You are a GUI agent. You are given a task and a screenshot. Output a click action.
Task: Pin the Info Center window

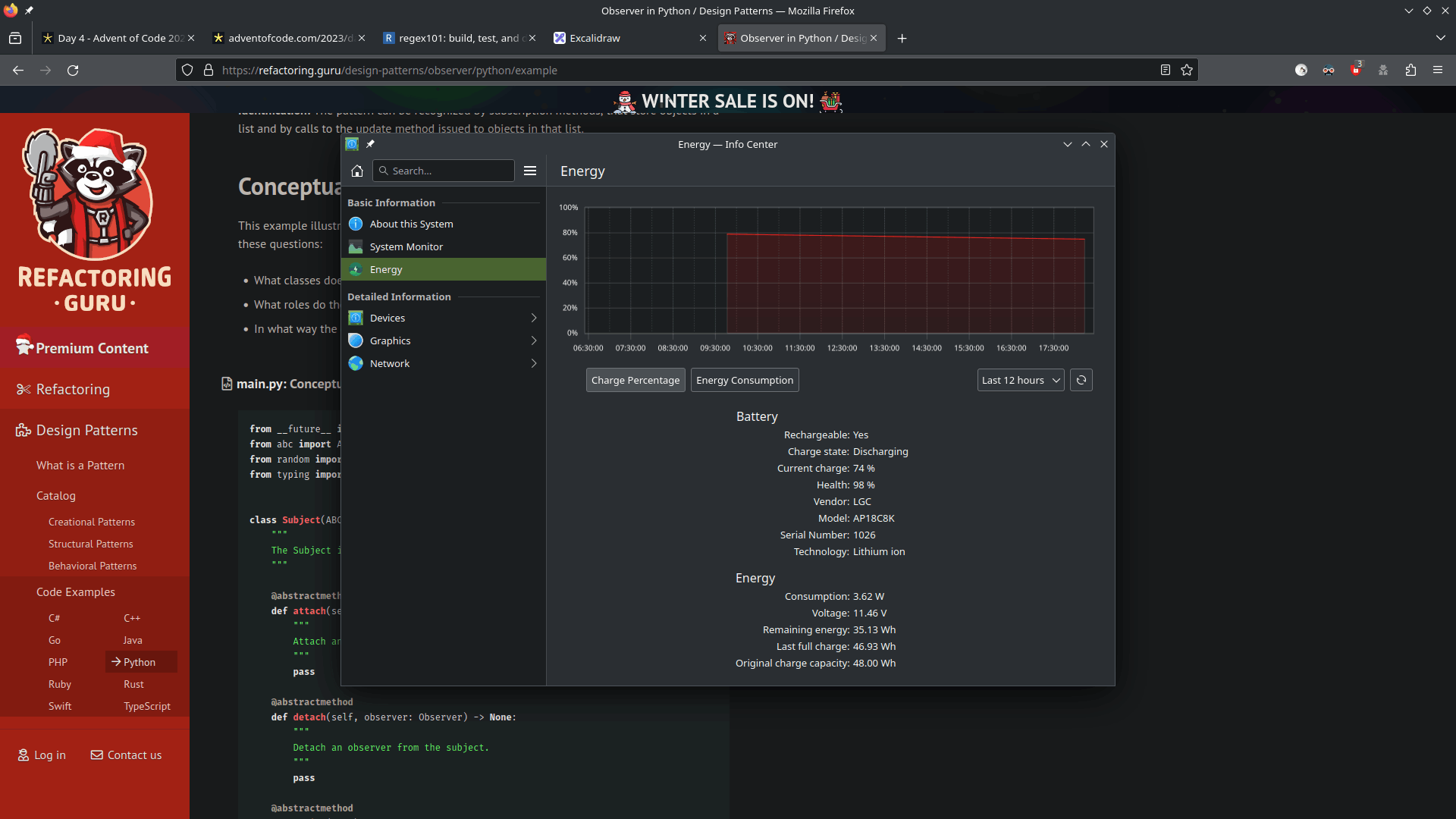pyautogui.click(x=370, y=144)
